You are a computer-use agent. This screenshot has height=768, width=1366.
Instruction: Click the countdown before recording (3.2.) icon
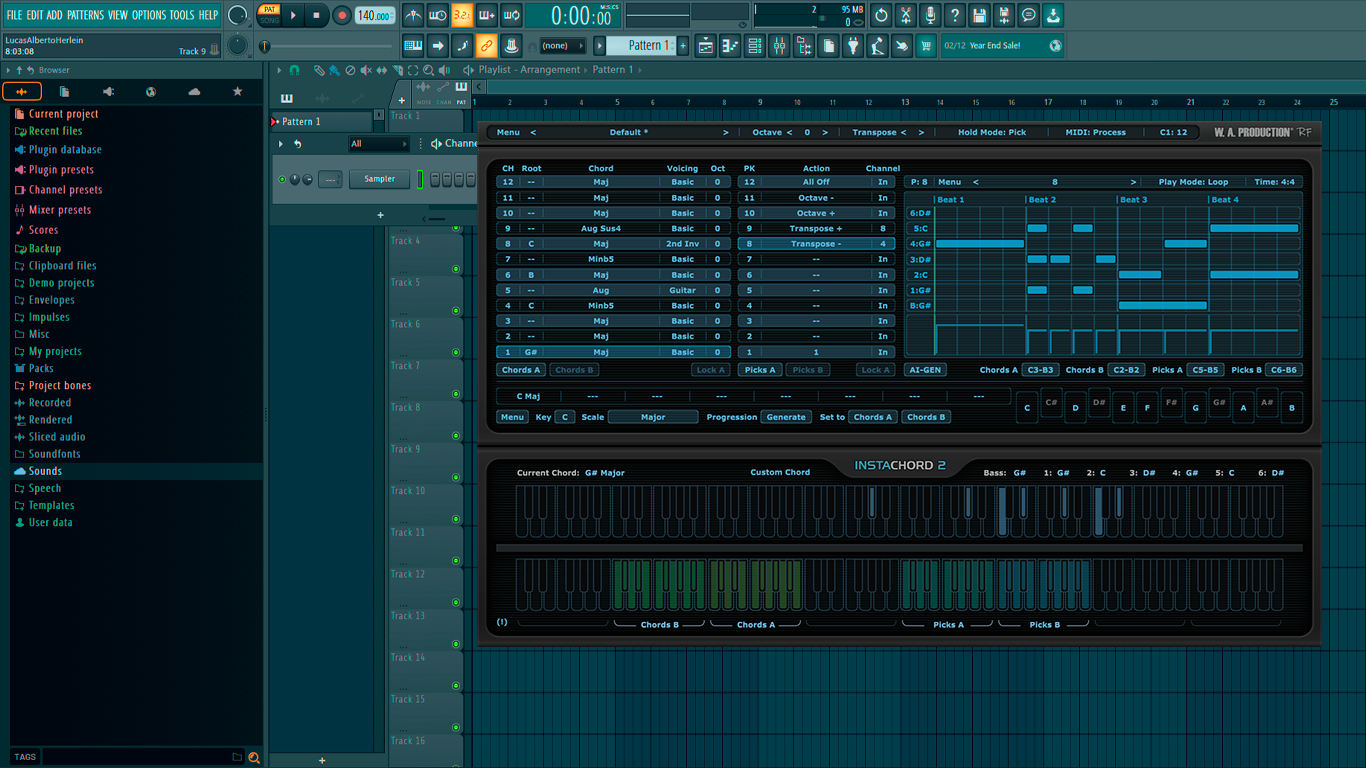point(462,16)
